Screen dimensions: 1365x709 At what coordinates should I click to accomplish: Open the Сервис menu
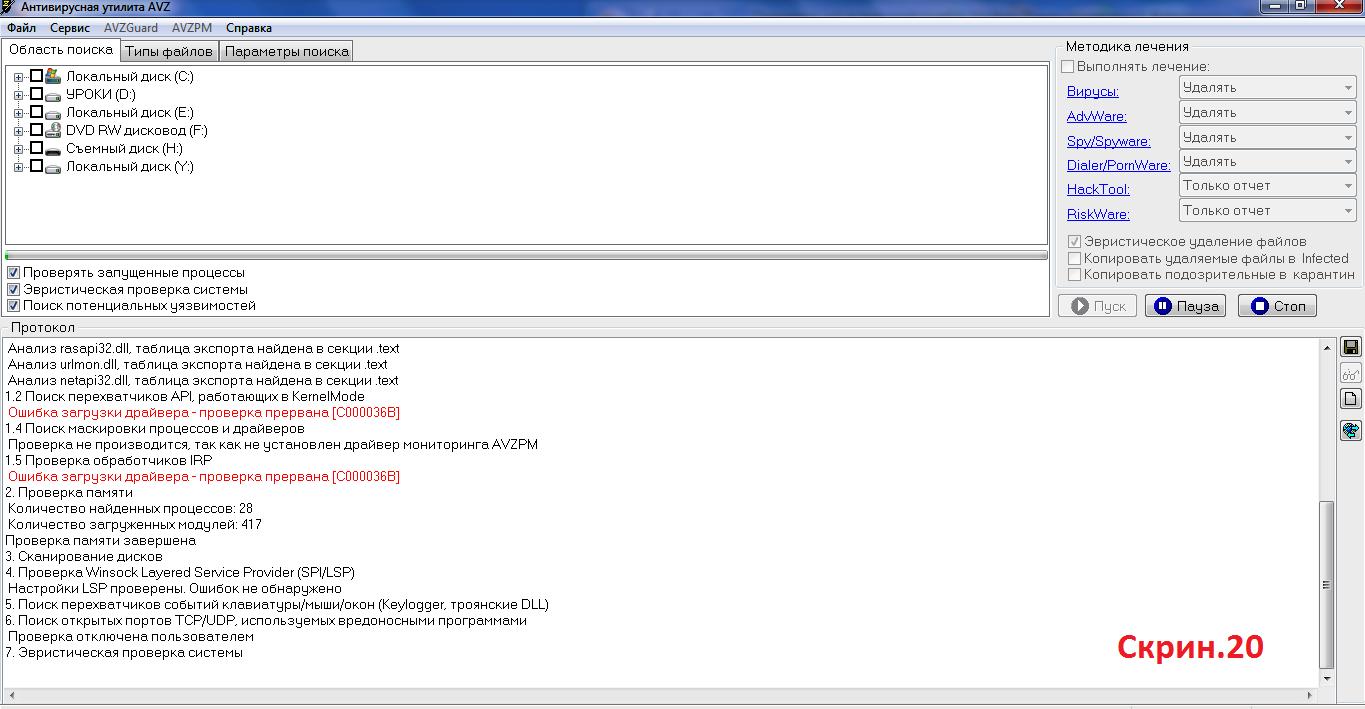click(x=68, y=28)
